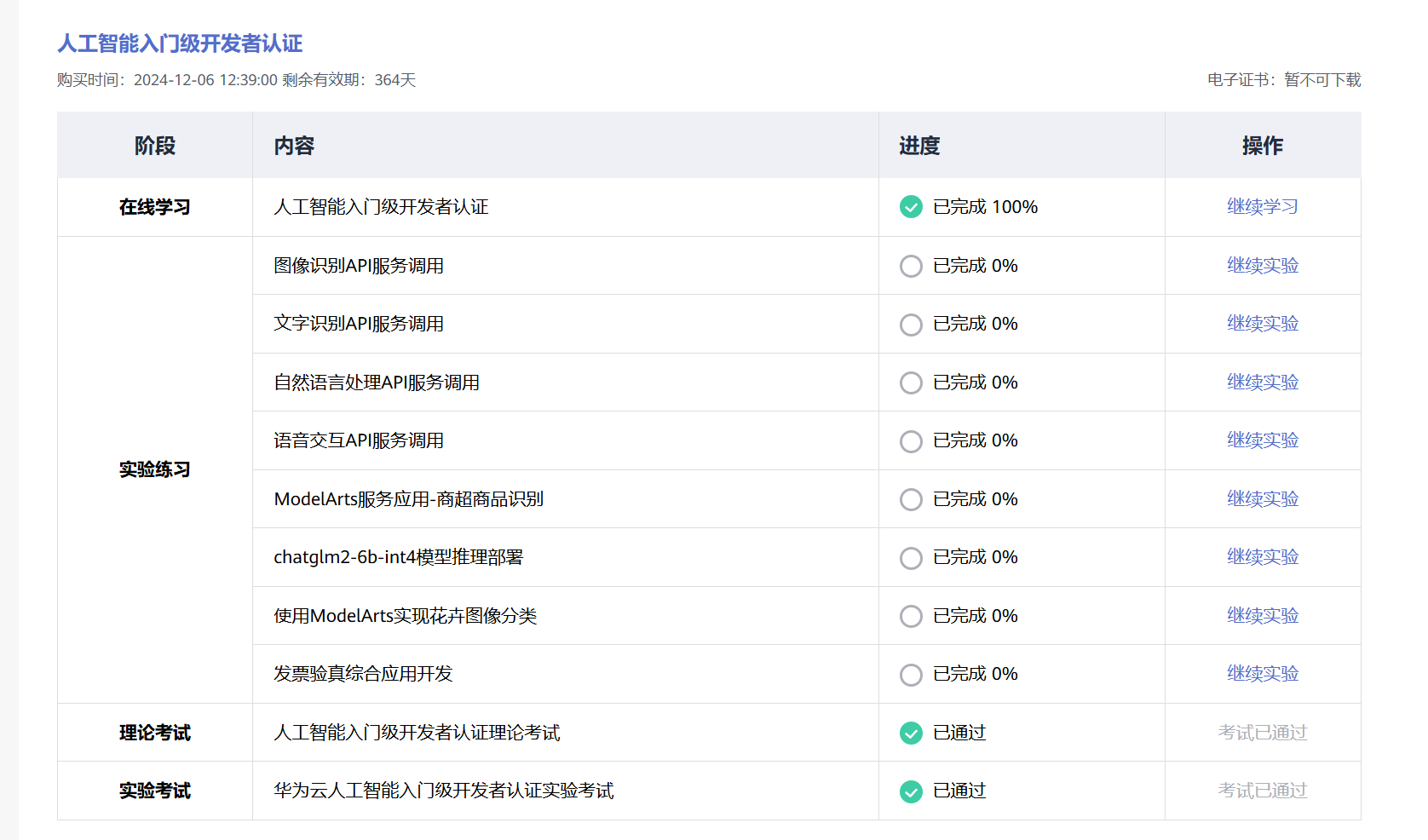Viewport: 1428px width, 840px height.
Task: Click 考试已通过 in 理论考试 row
Action: (1263, 733)
